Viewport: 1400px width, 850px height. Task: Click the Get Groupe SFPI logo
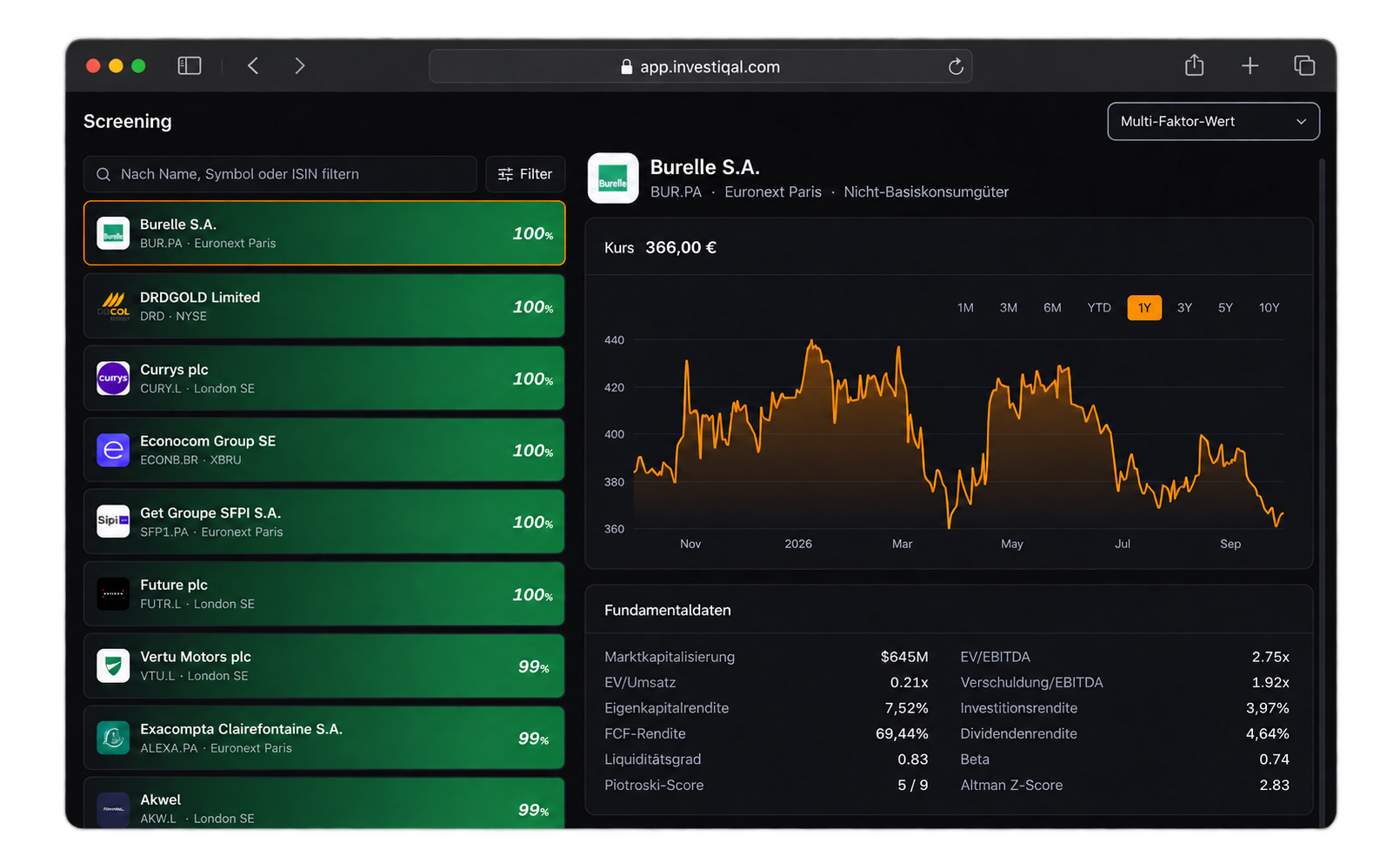113,521
